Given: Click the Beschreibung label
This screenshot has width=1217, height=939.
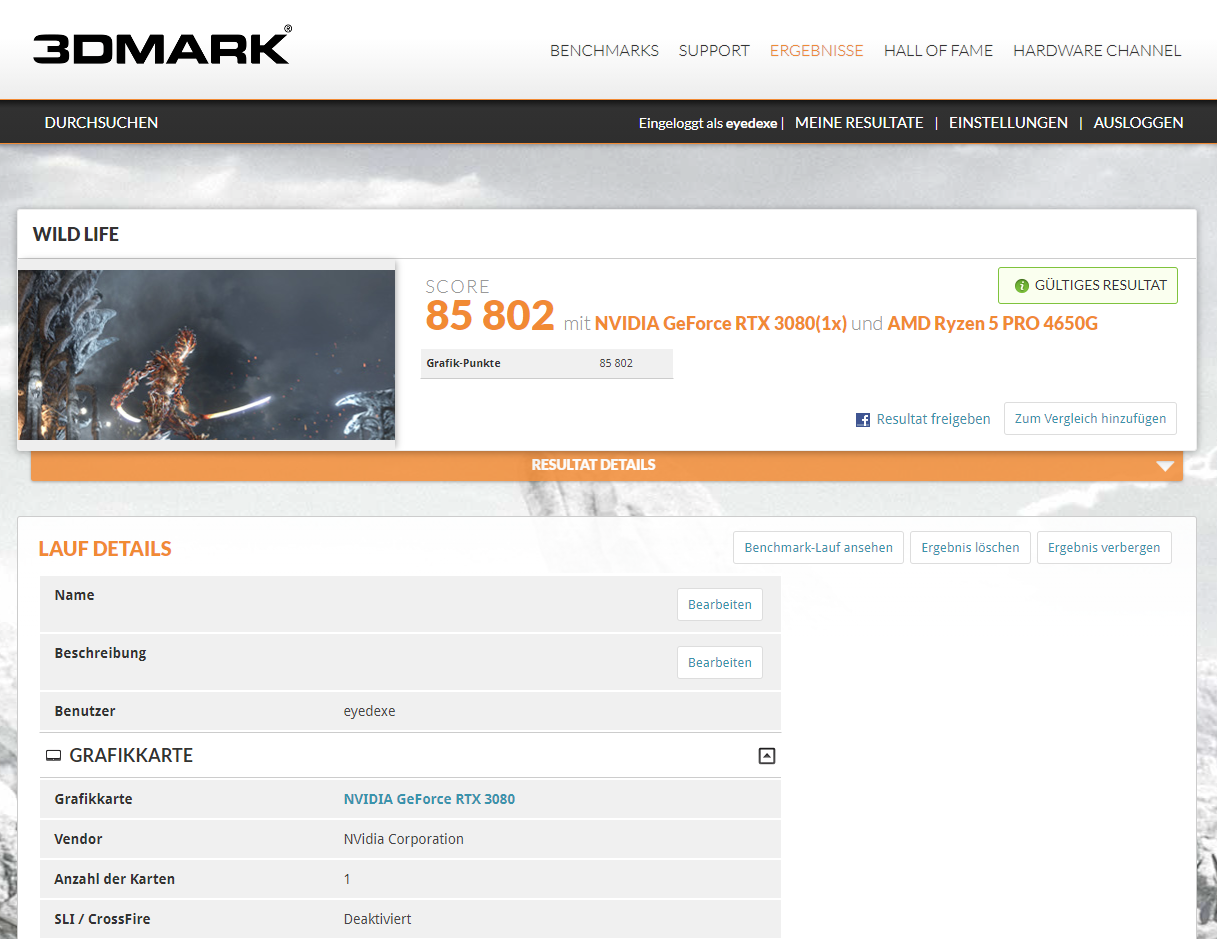Looking at the screenshot, I should [101, 653].
